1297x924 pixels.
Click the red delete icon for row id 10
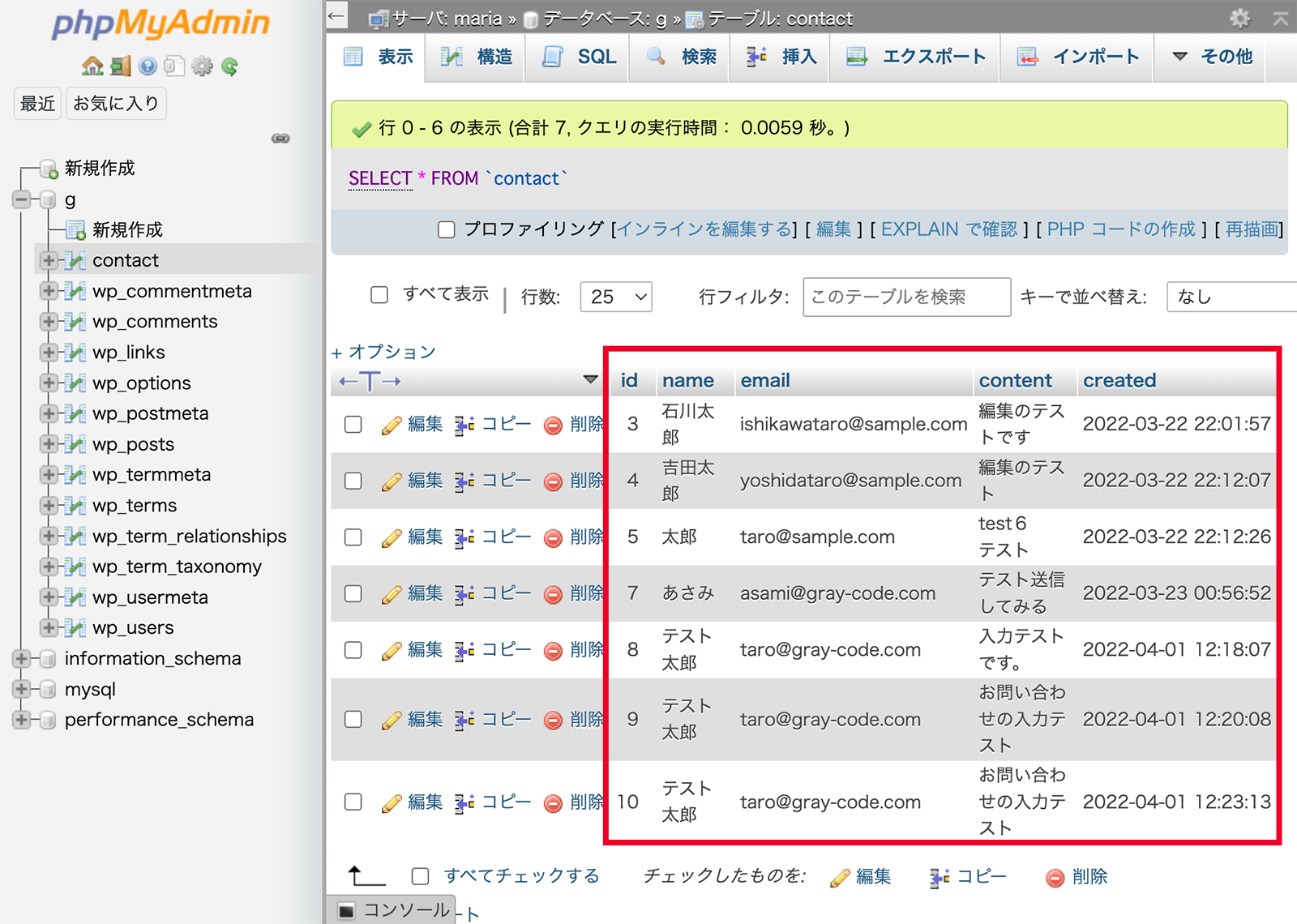pyautogui.click(x=553, y=803)
